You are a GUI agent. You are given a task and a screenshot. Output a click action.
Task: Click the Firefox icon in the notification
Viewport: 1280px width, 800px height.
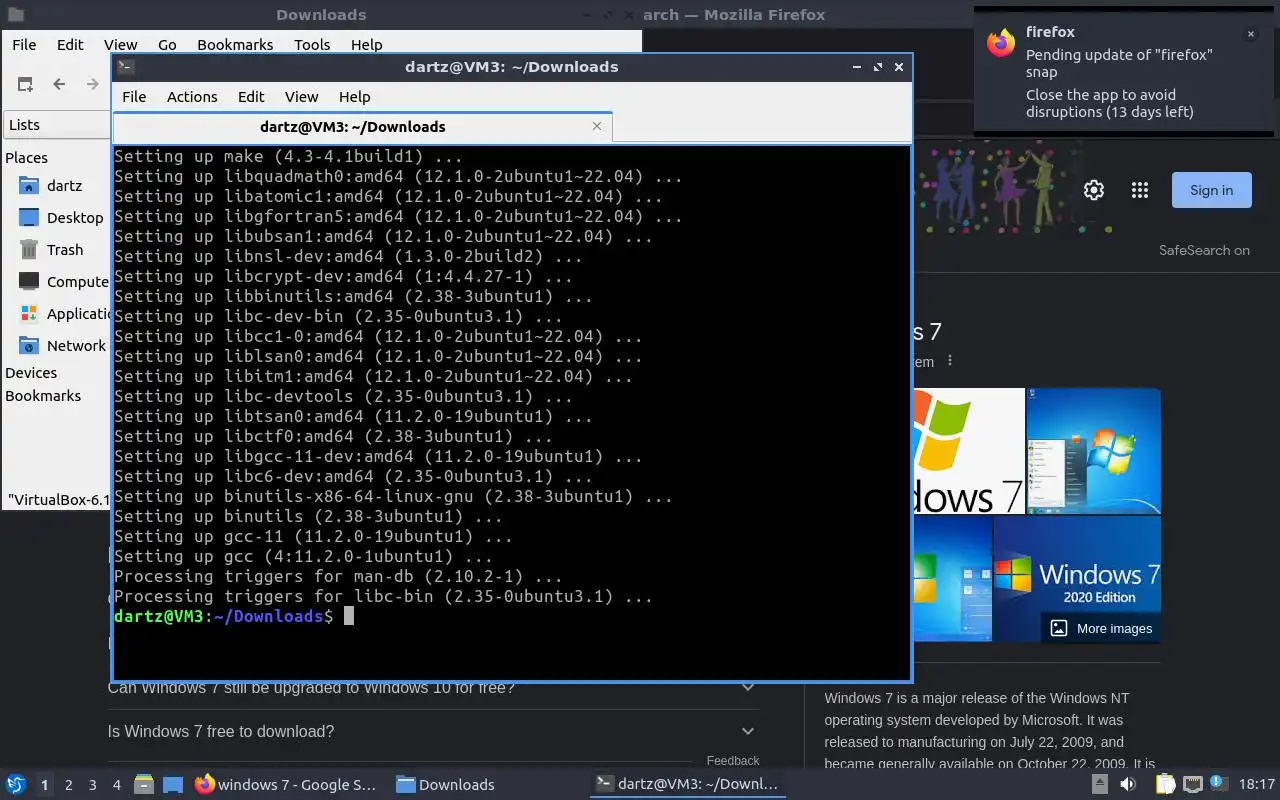[x=1001, y=43]
